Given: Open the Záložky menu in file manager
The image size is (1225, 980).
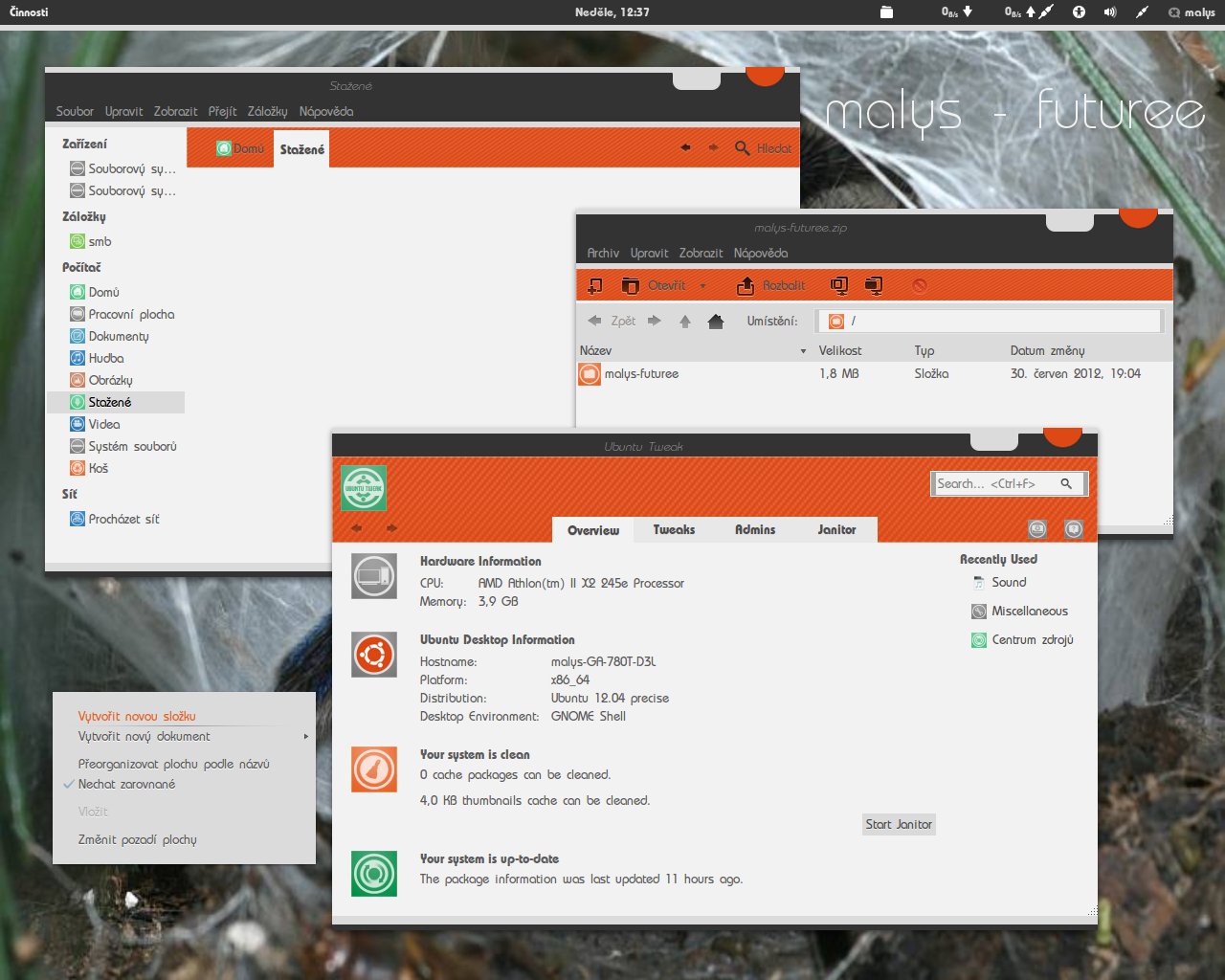Looking at the screenshot, I should 267,111.
